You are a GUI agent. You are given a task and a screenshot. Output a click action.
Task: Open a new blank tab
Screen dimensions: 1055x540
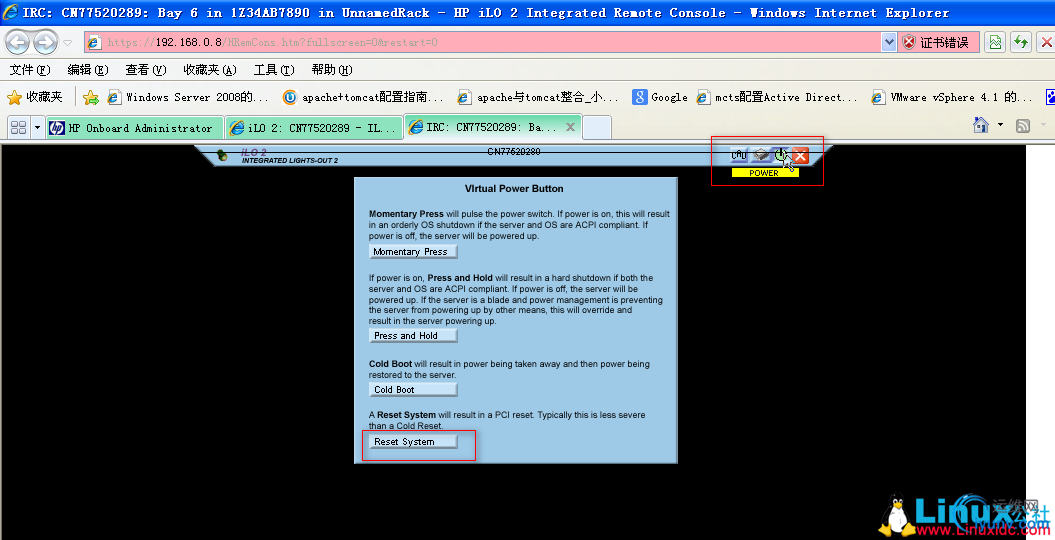click(597, 127)
